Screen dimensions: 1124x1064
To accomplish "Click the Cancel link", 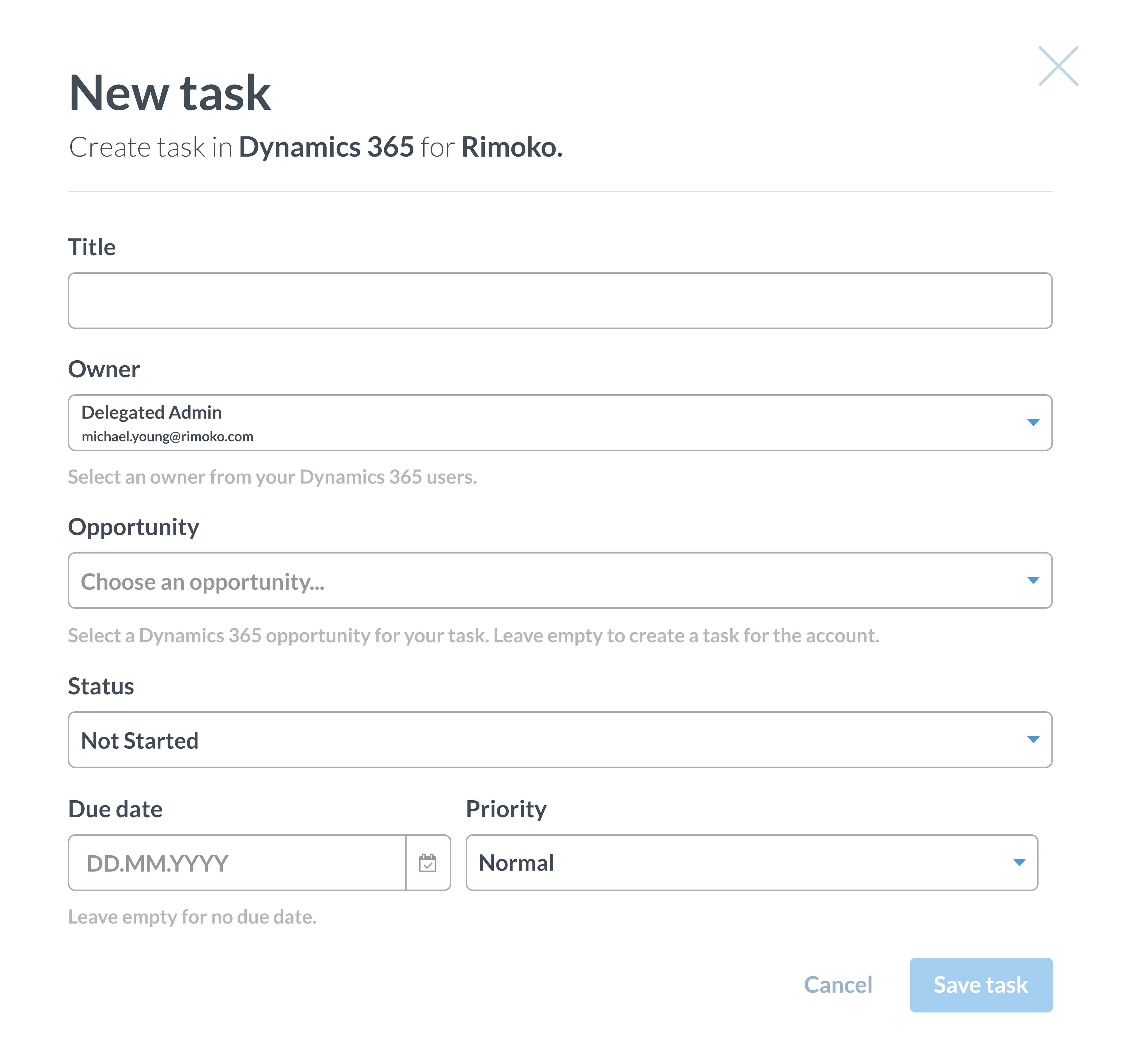I will pos(838,985).
